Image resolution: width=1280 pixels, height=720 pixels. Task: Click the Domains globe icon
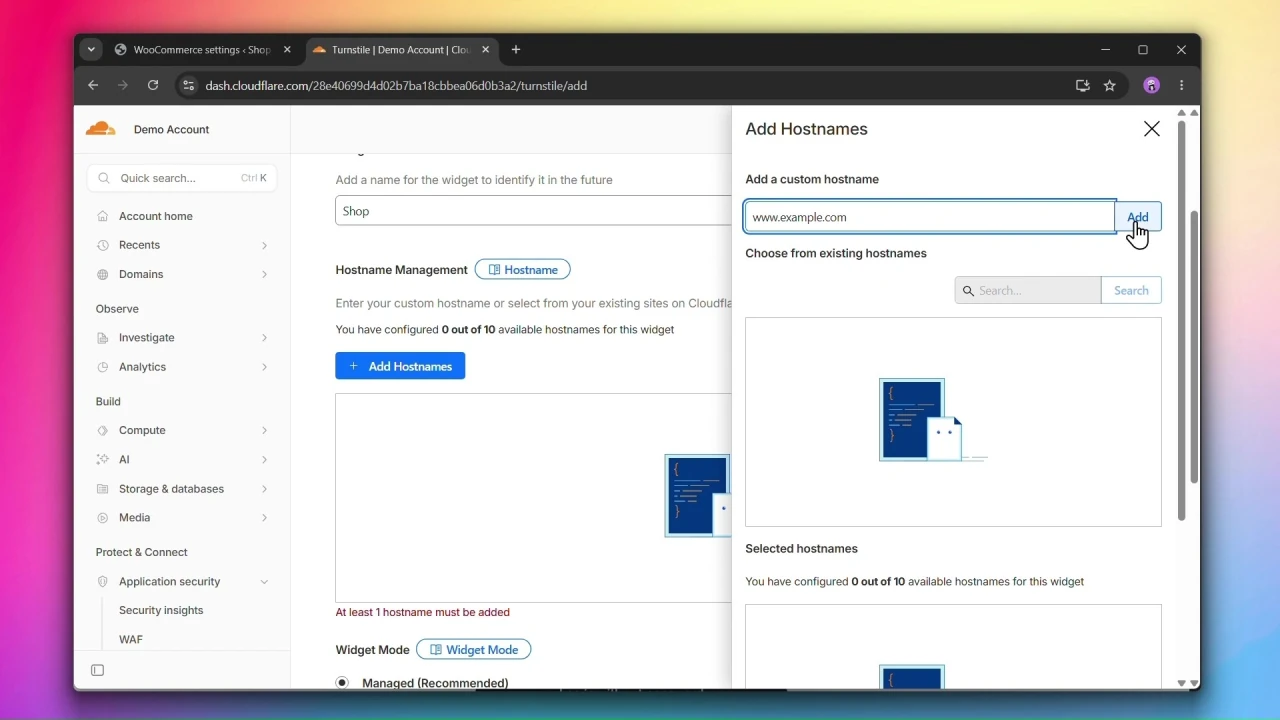(x=103, y=274)
